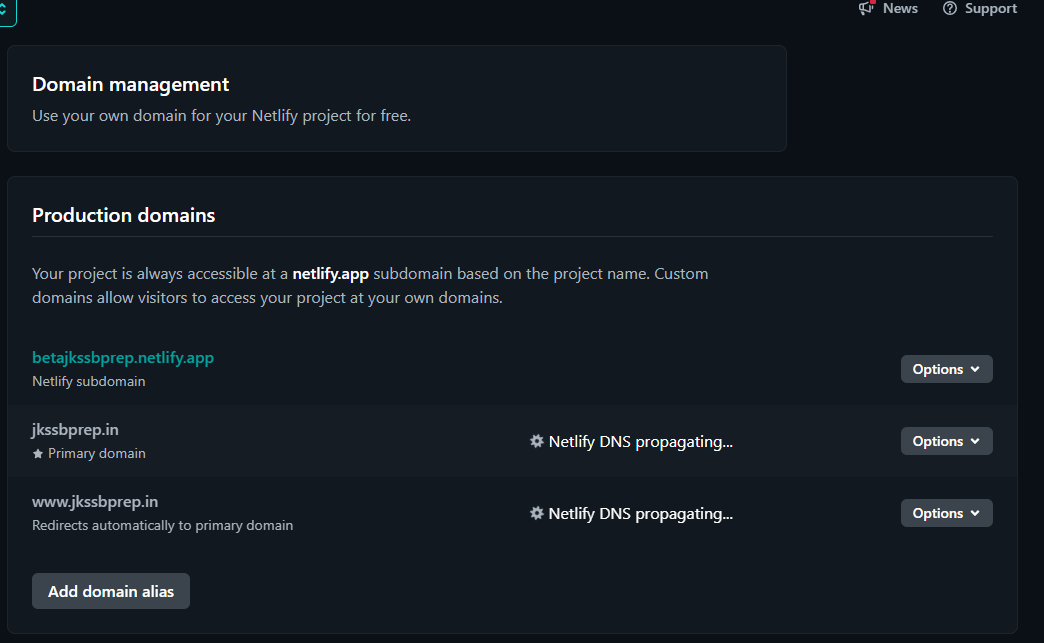Viewport: 1044px width, 643px height.
Task: Click the Primary domain star icon
Action: coord(38,453)
